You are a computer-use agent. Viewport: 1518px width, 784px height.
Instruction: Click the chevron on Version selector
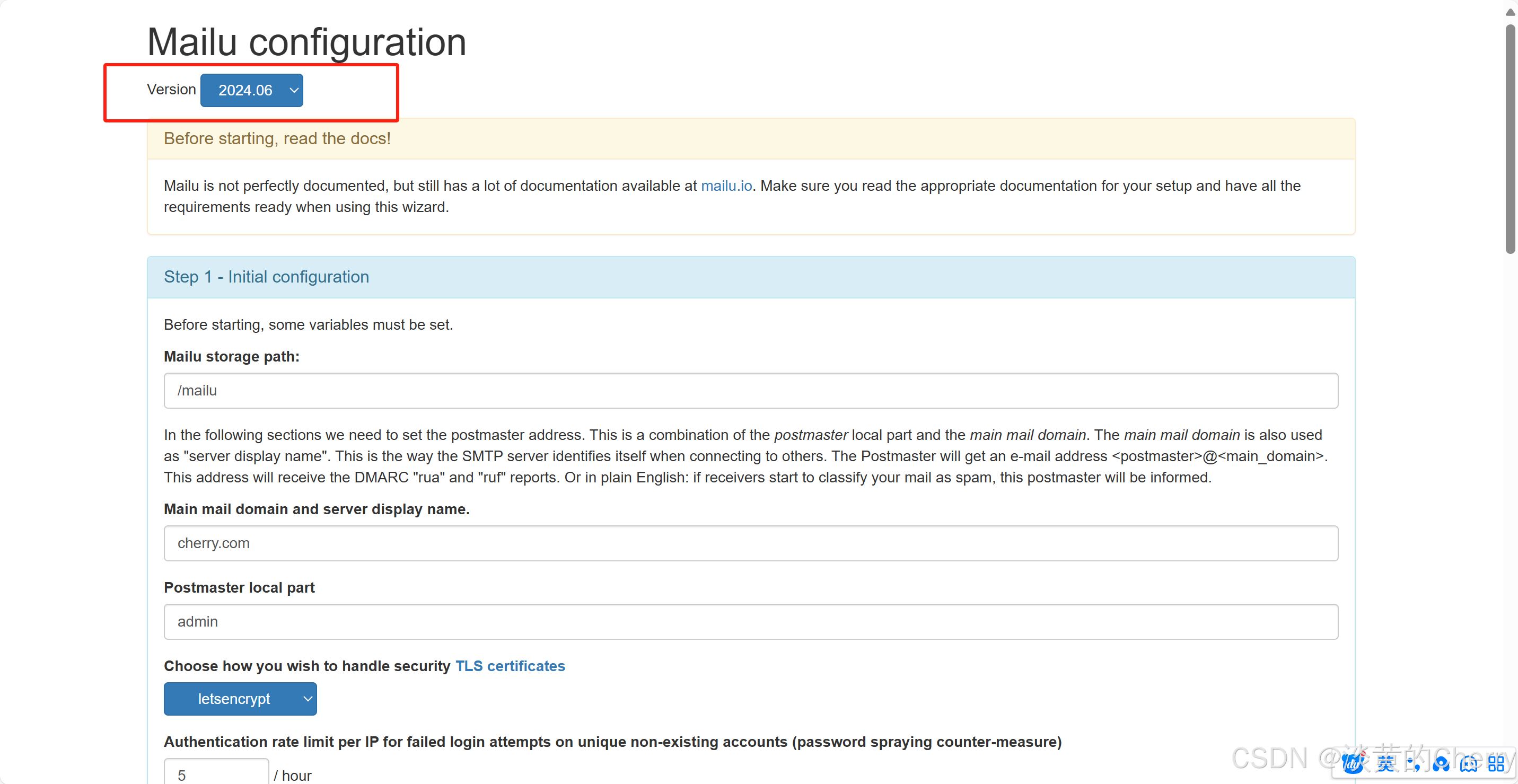293,90
